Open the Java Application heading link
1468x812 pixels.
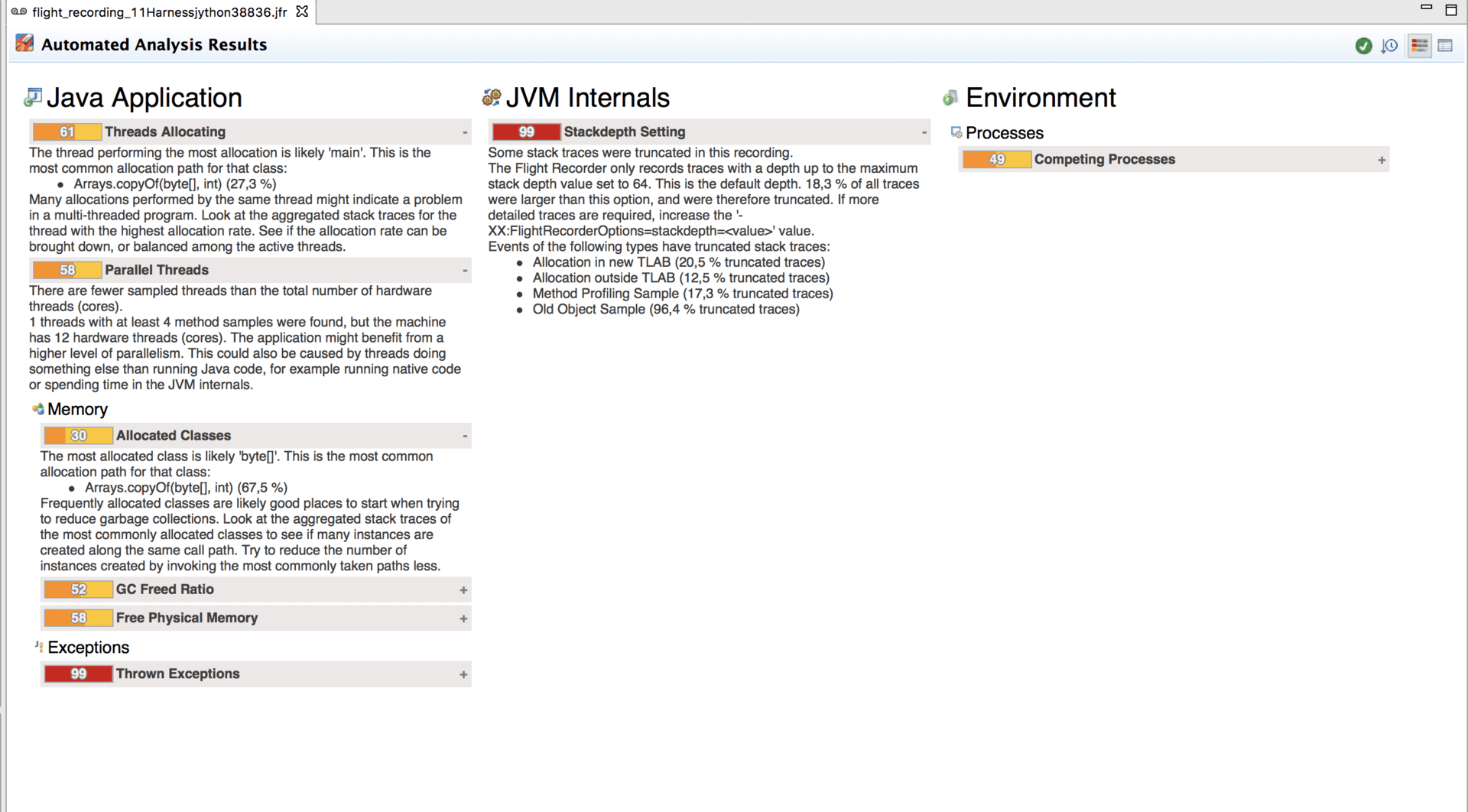click(x=144, y=98)
